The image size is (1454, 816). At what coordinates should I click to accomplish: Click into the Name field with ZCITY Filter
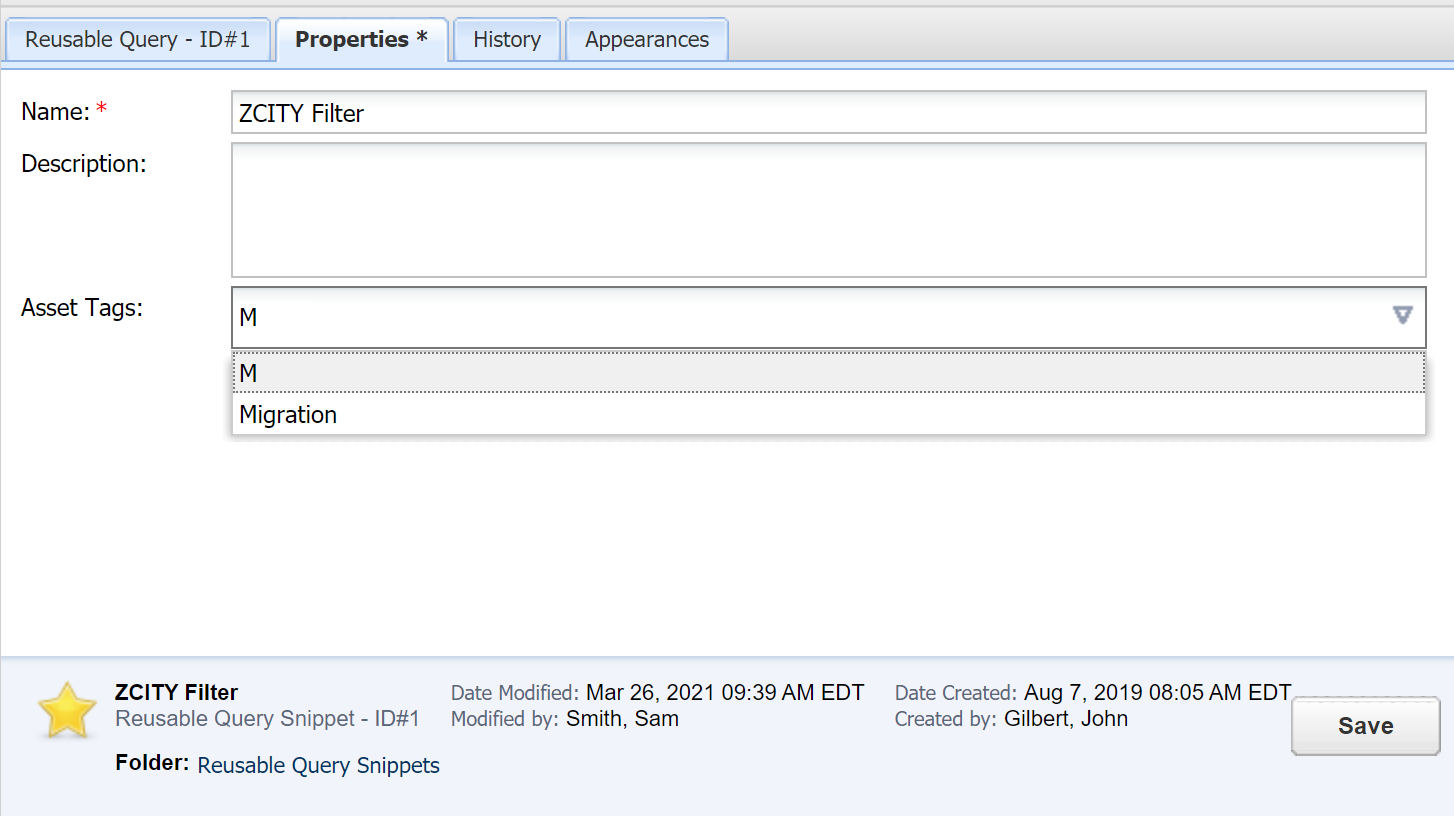click(x=828, y=113)
